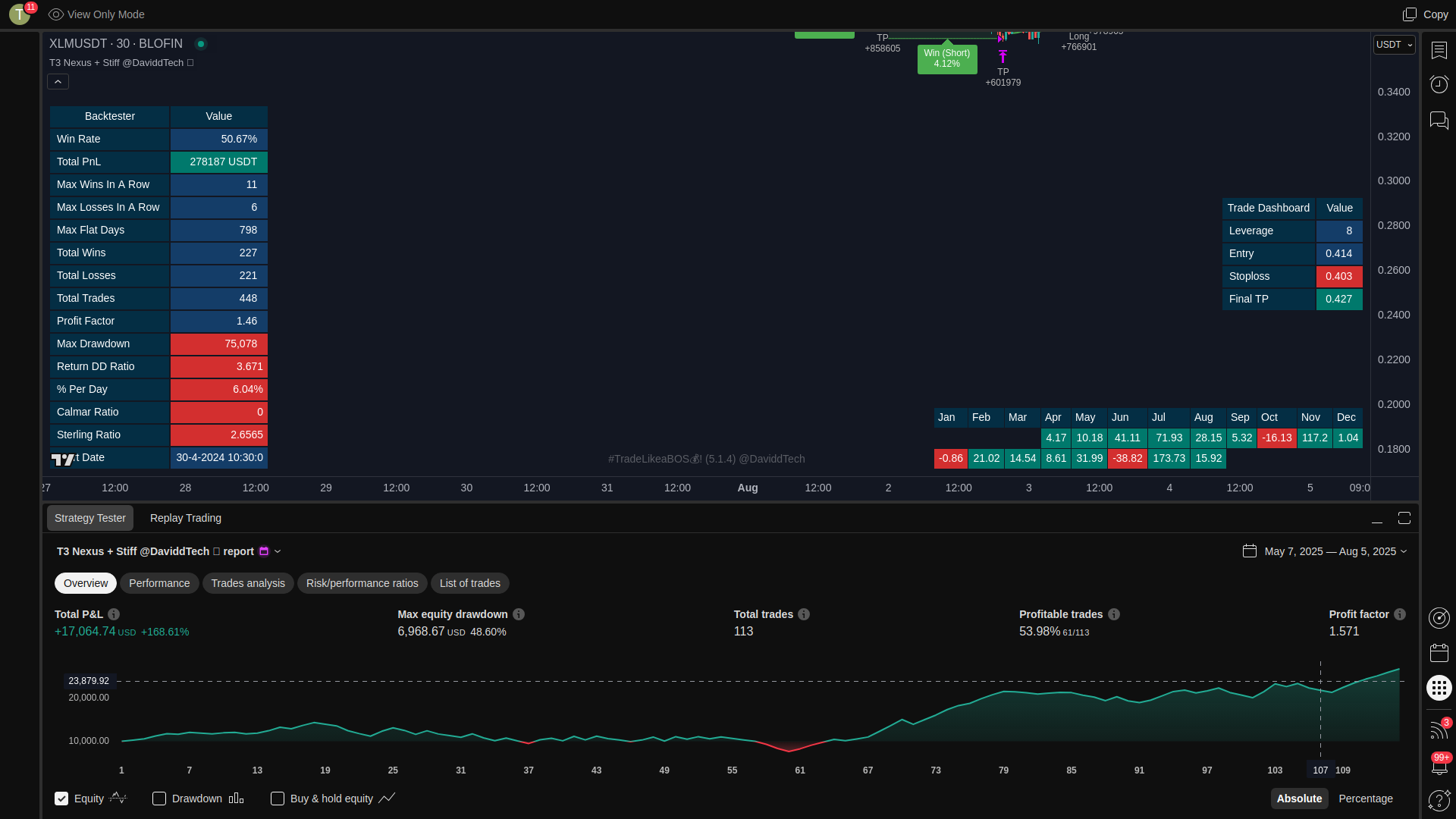Screen dimensions: 1456x819
Task: Uncheck the Equity checkbox
Action: coord(61,799)
